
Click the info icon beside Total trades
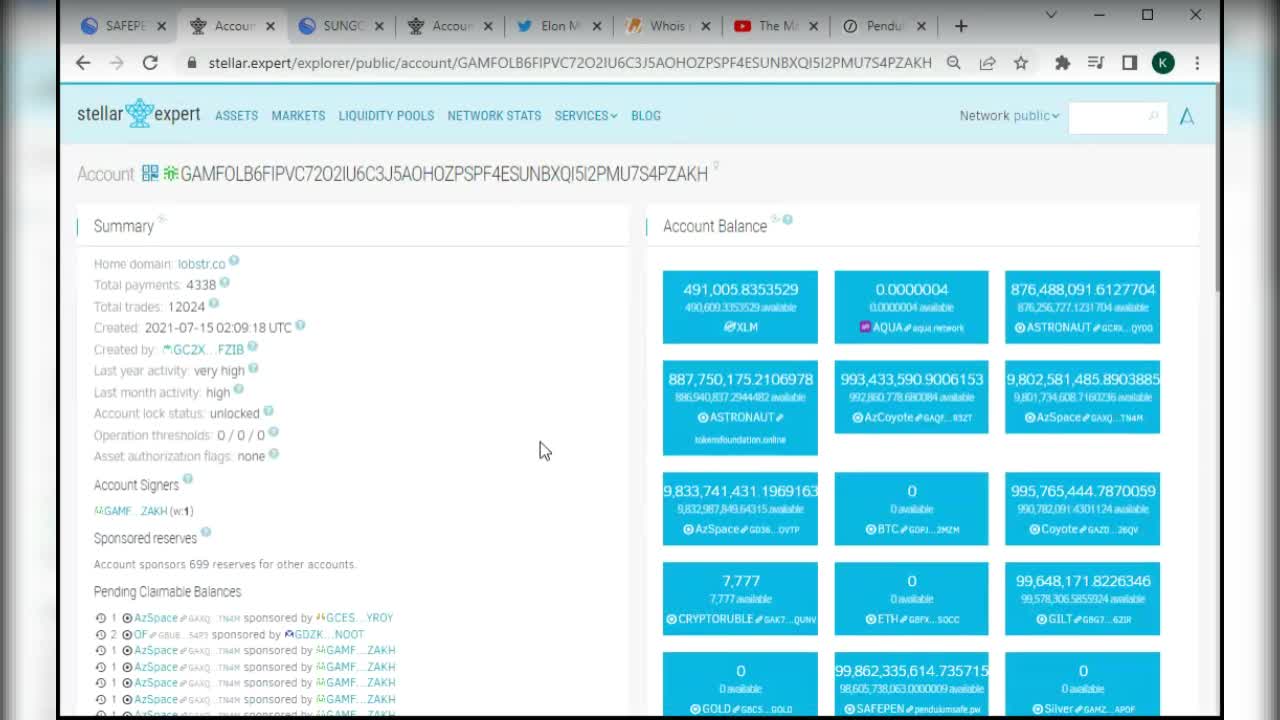(214, 303)
